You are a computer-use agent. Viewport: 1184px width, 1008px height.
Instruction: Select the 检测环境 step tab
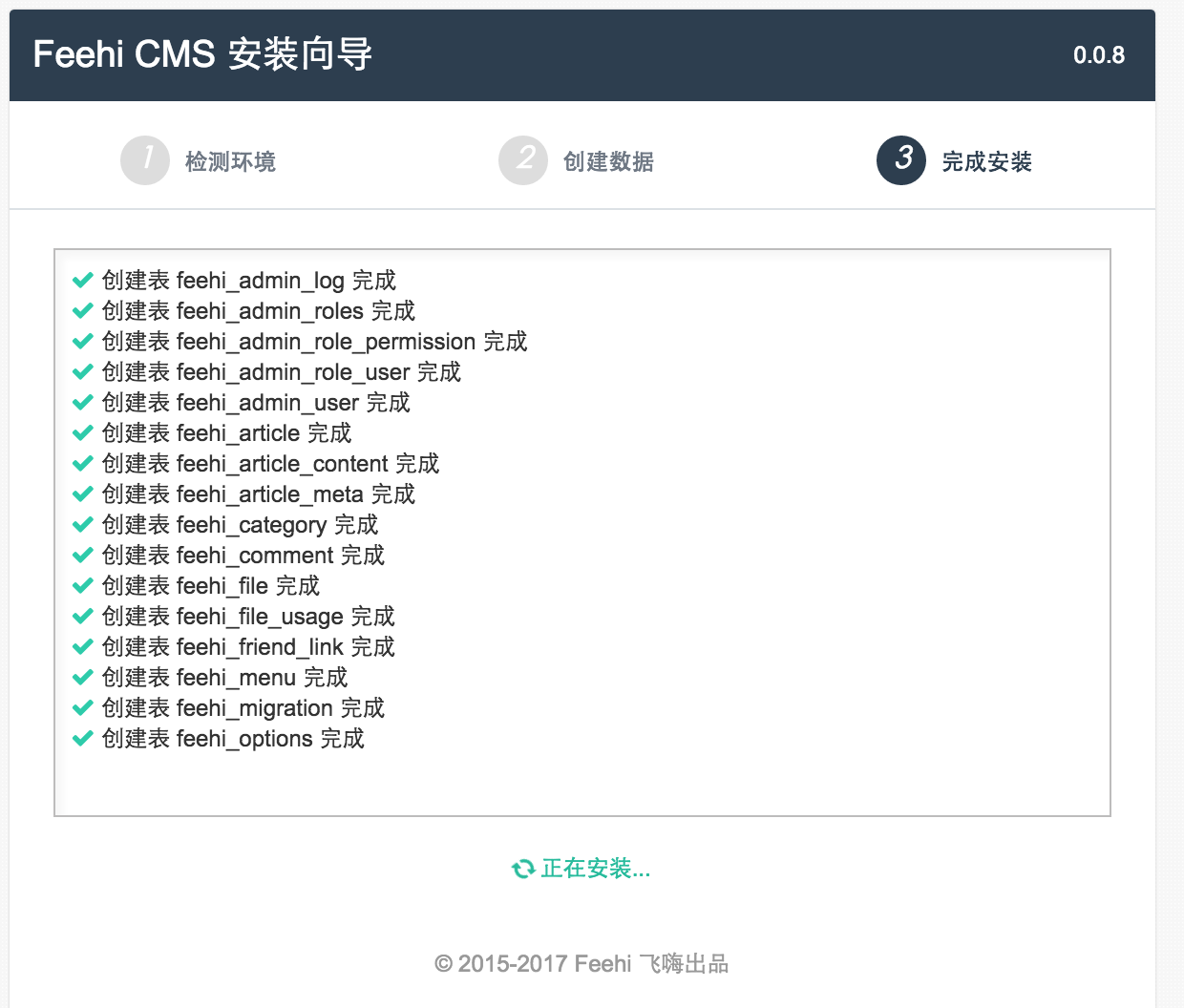point(230,161)
